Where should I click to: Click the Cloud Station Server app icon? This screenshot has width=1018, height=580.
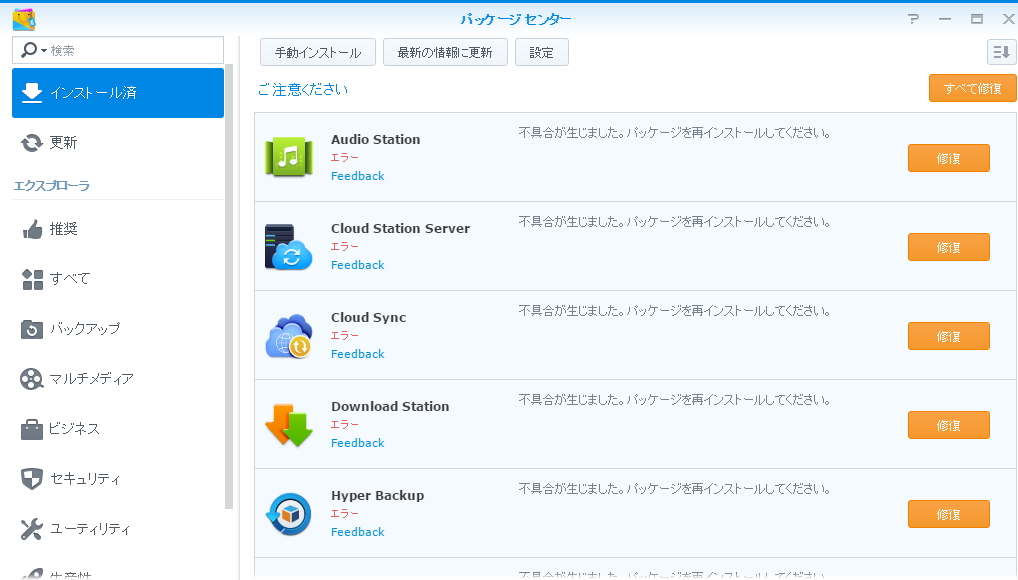click(289, 246)
